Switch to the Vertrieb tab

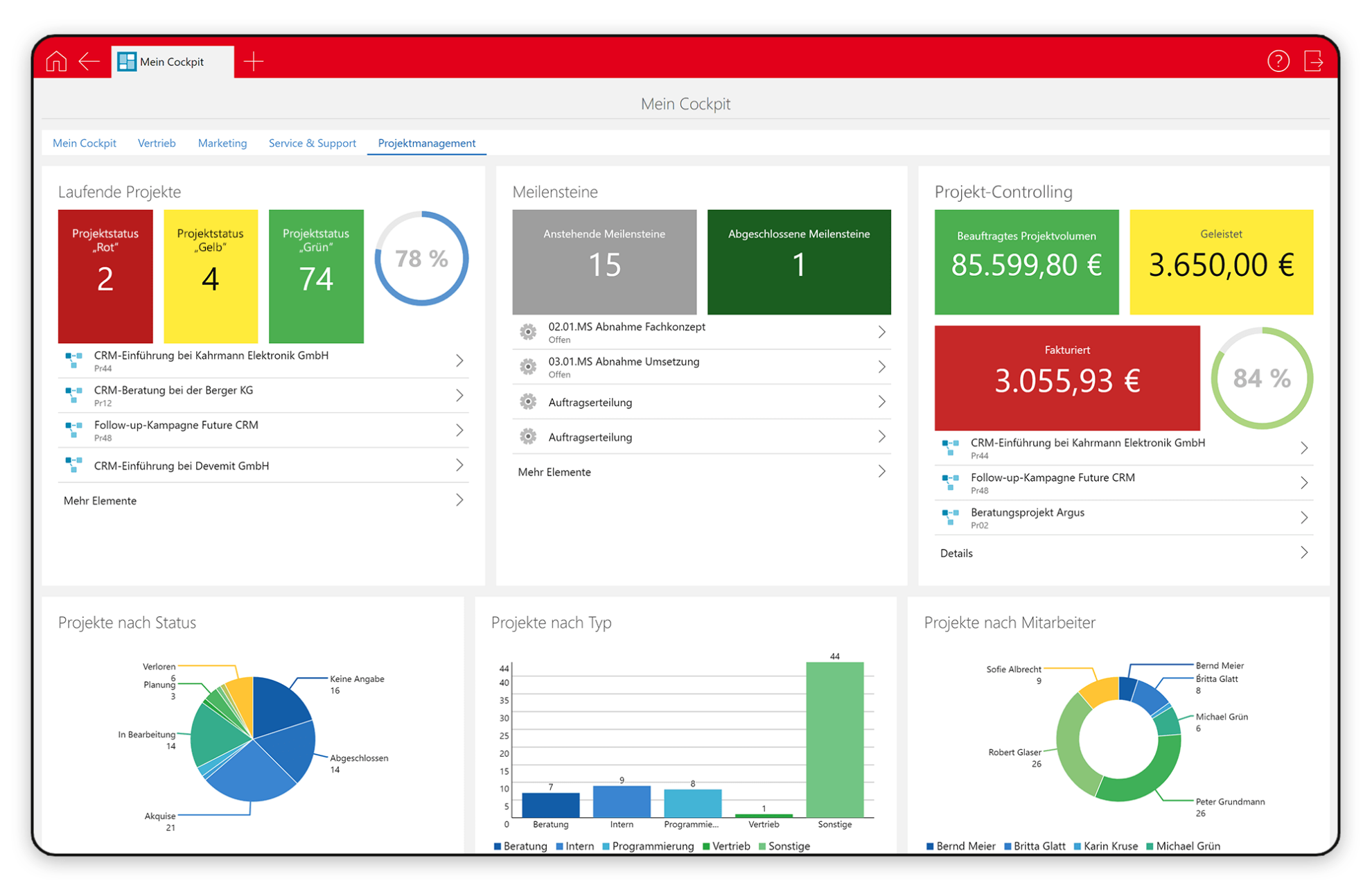point(157,143)
